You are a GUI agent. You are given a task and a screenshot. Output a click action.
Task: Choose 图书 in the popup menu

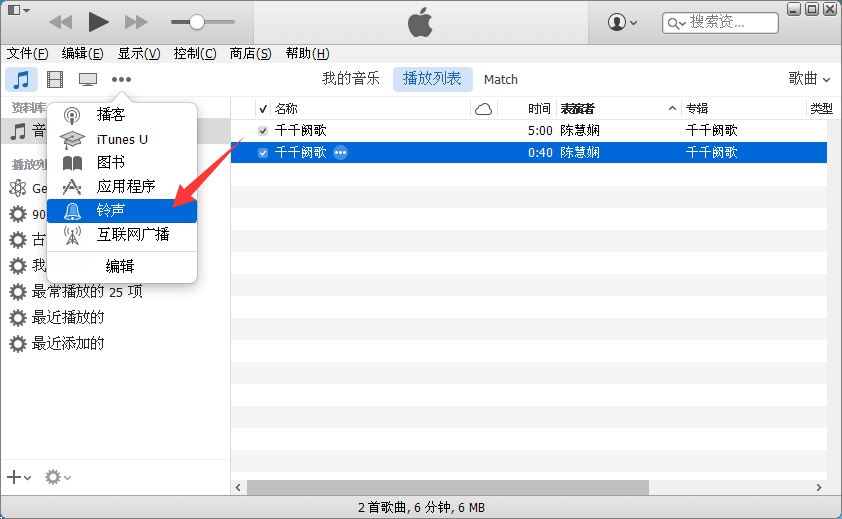122,162
